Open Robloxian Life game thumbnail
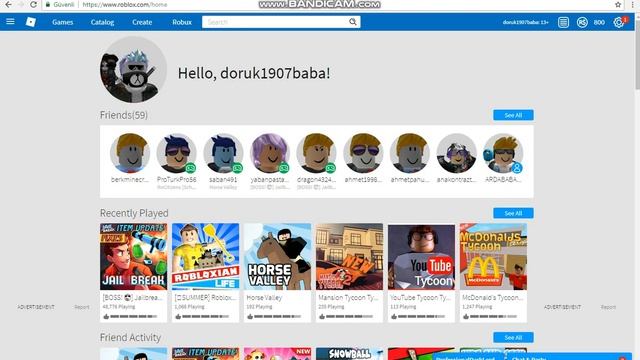The image size is (640, 360). coord(205,256)
